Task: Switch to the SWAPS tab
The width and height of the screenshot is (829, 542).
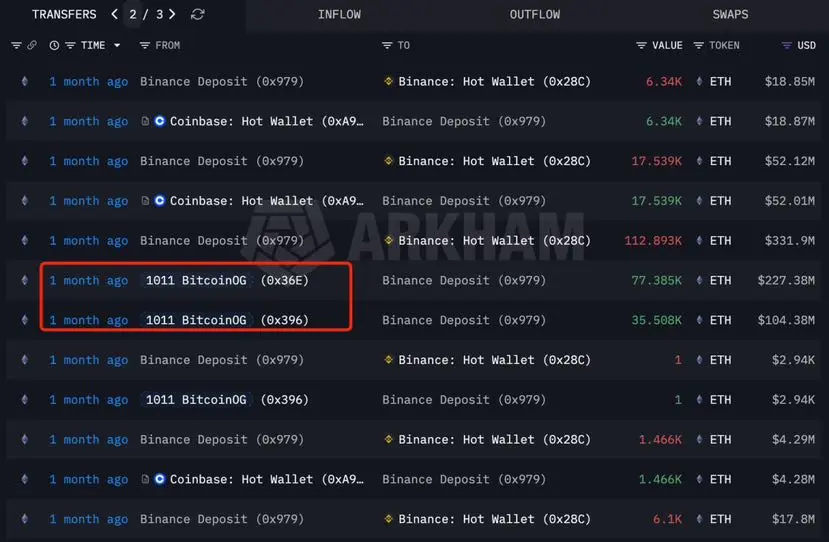Action: (730, 15)
